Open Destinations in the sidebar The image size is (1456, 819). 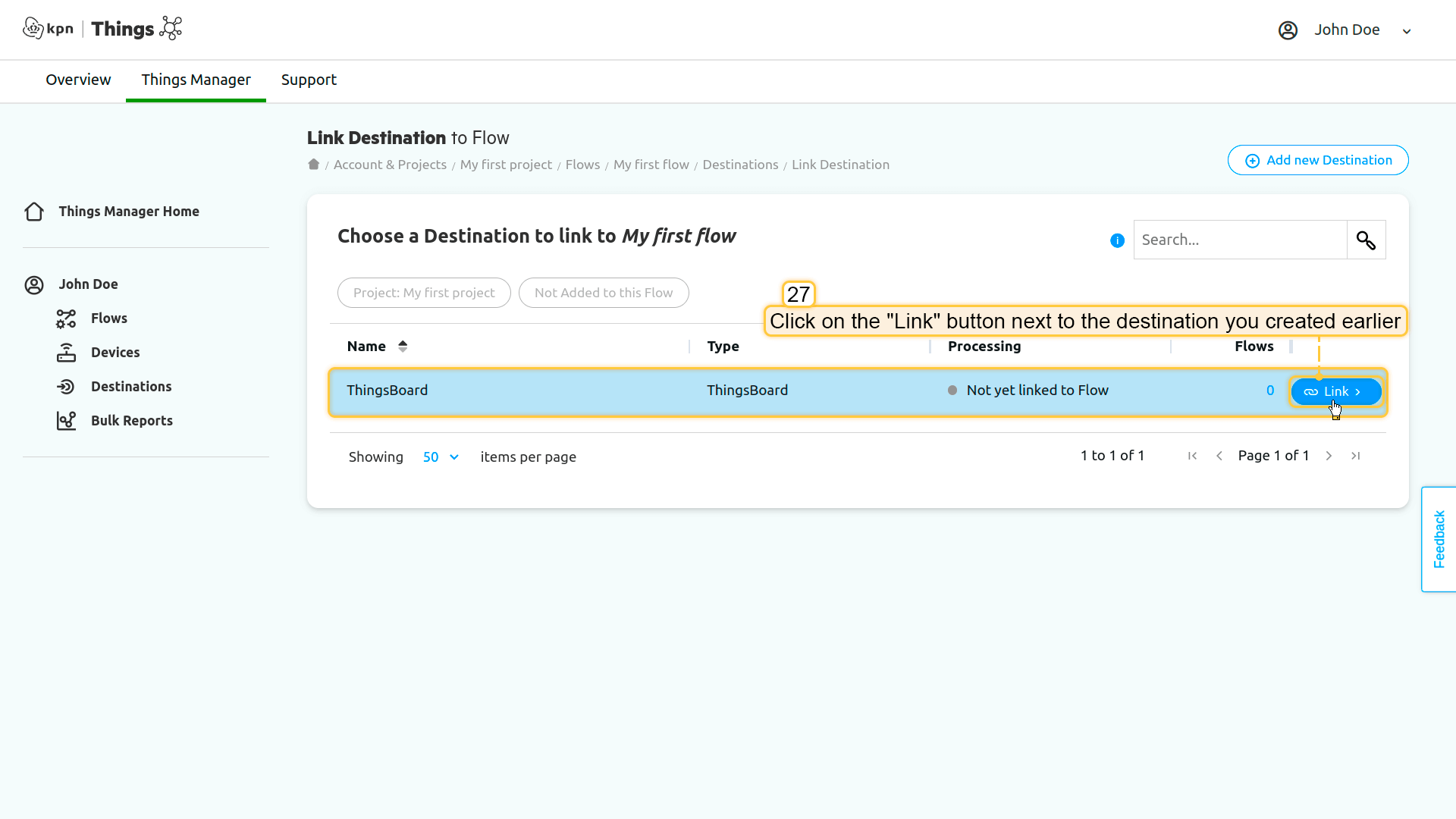pos(130,387)
